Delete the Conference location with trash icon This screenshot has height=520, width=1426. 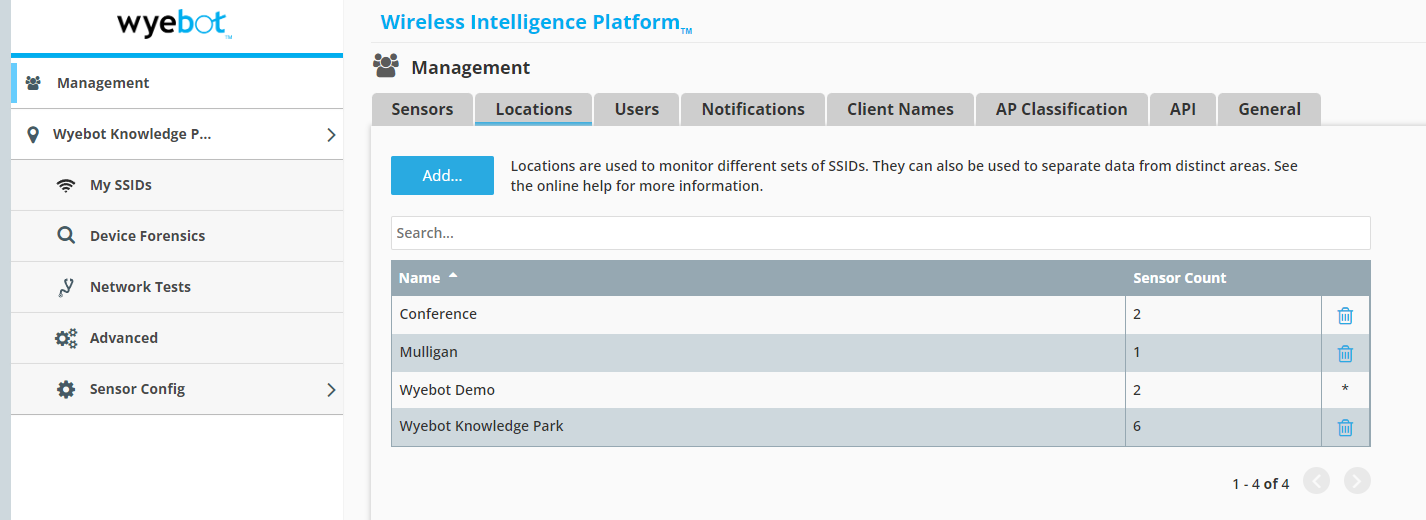coord(1345,315)
